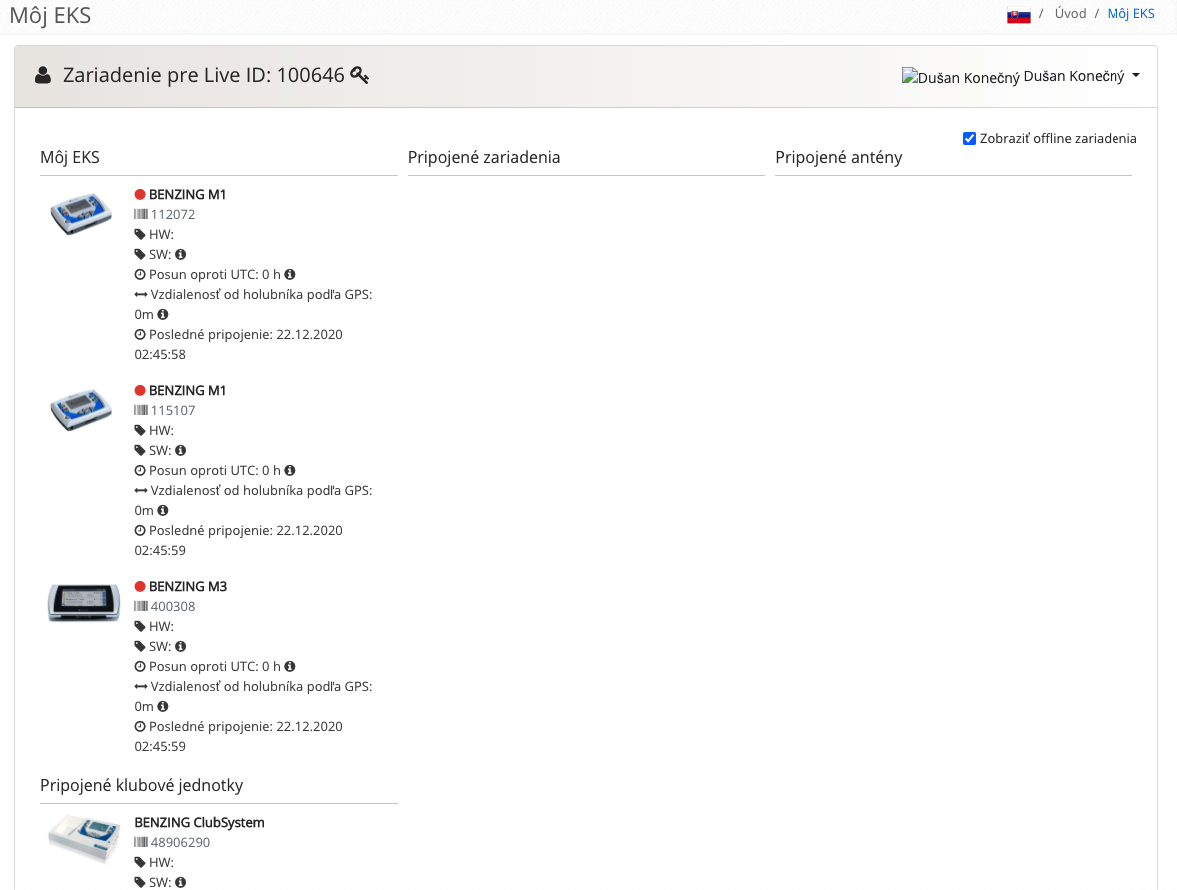Uncheck Zobraziť offline zariadenia checkbox
1177x890 pixels.
969,138
